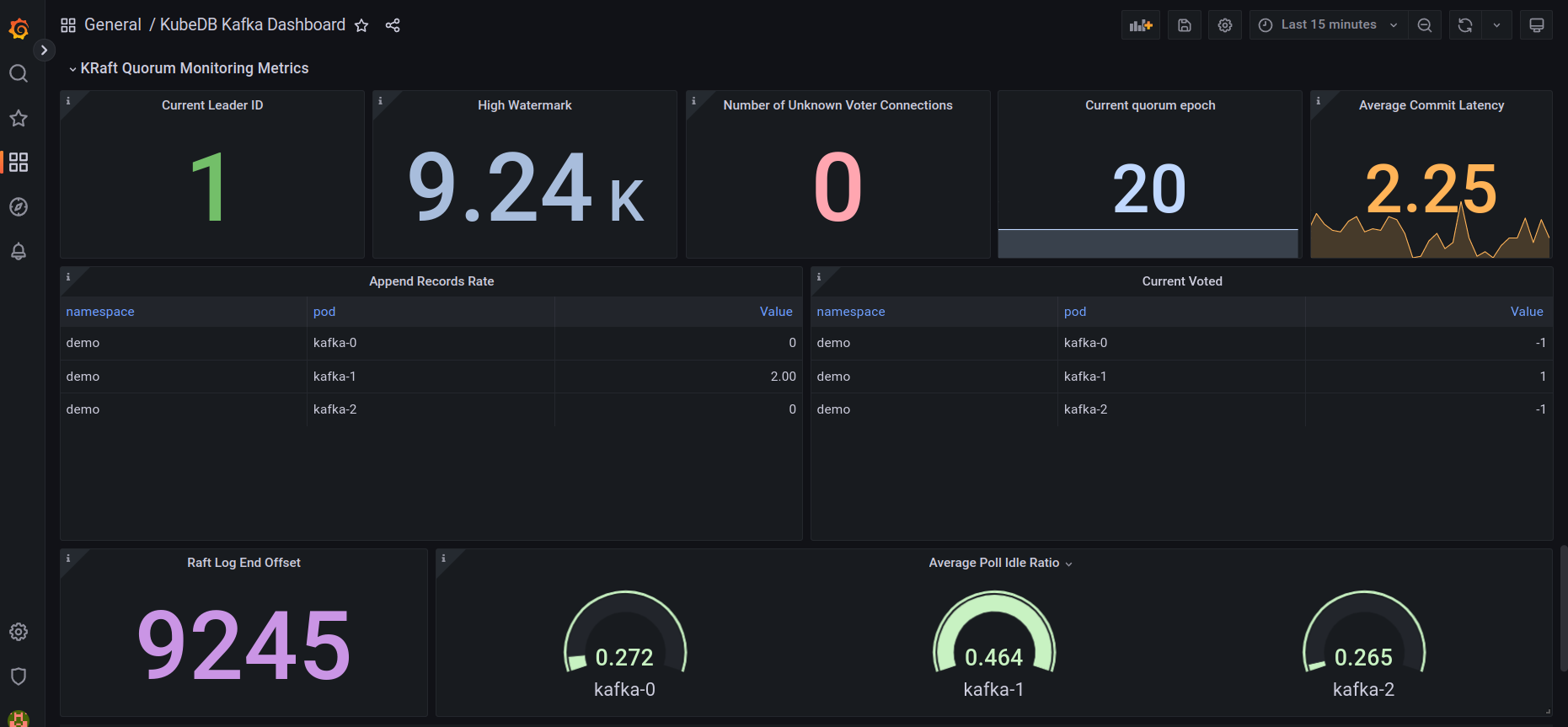Open the Explore compass icon

tap(19, 206)
